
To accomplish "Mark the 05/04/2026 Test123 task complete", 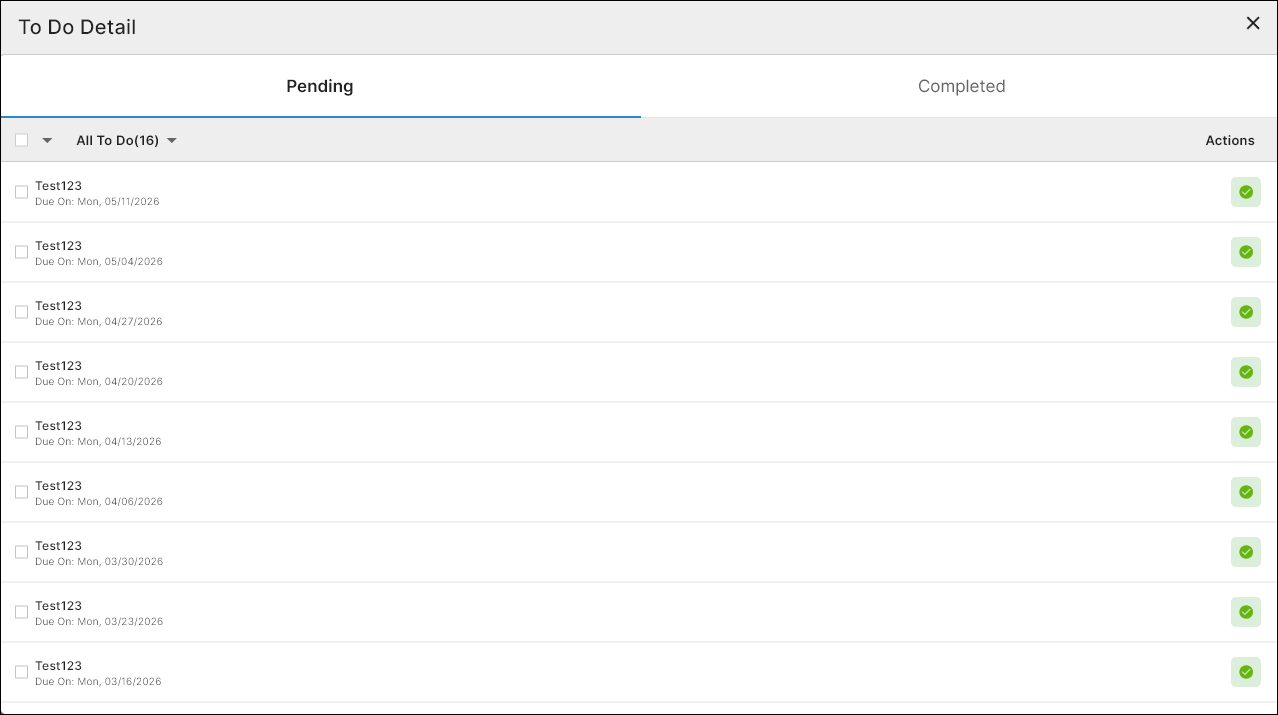I will point(1245,252).
